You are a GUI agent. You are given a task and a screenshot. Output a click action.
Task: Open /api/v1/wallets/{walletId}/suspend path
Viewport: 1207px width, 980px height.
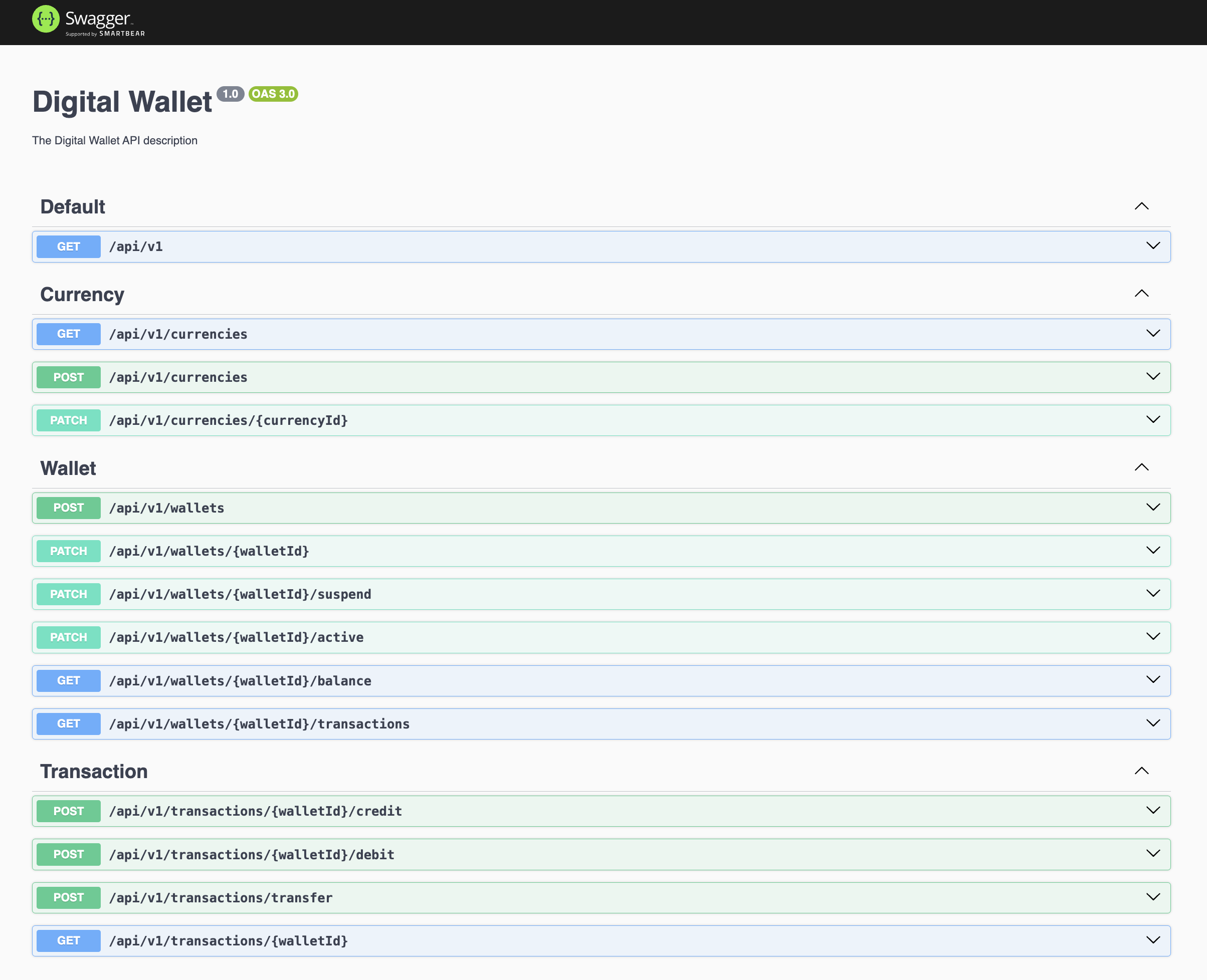[x=240, y=594]
